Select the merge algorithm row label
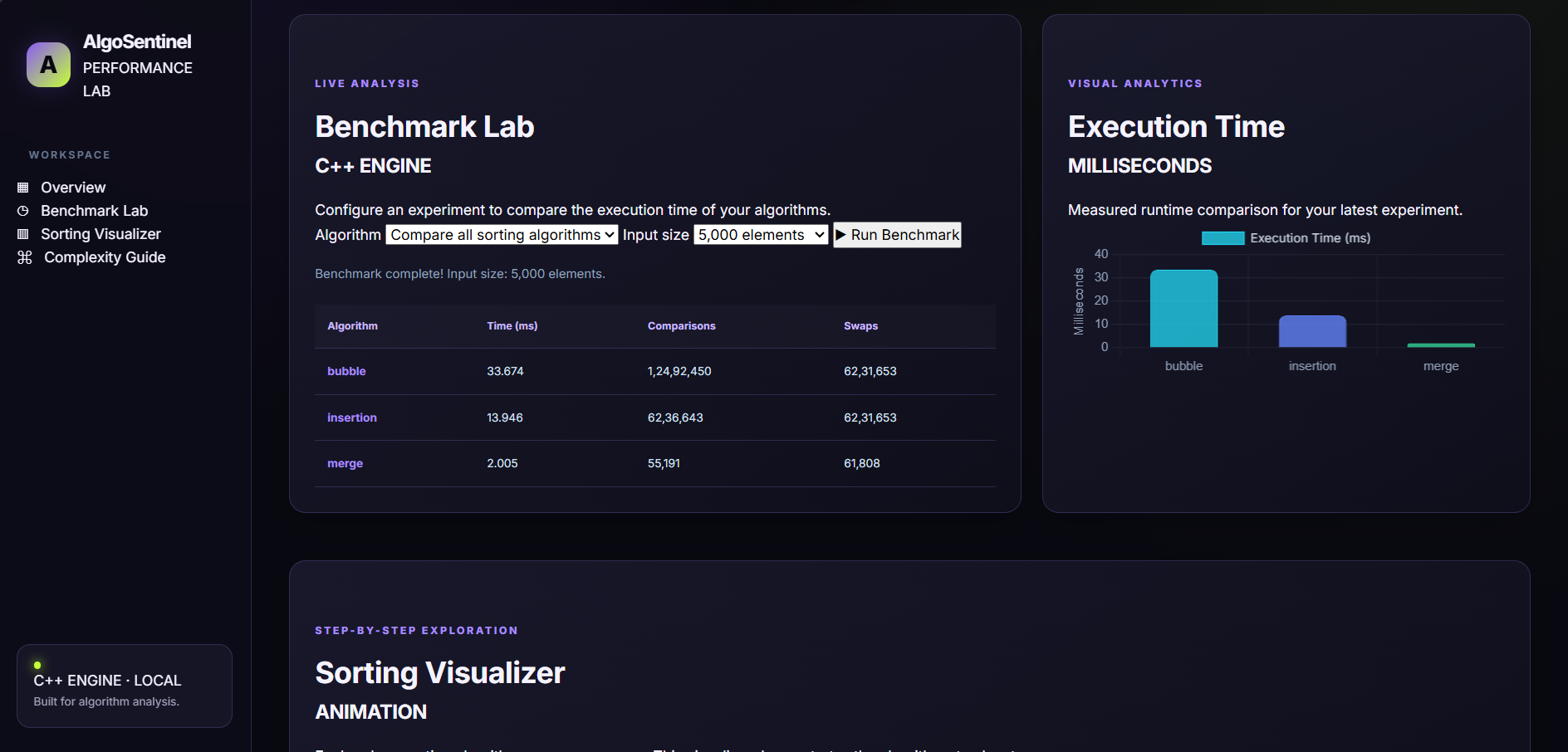Viewport: 1568px width, 752px height. pyautogui.click(x=345, y=463)
